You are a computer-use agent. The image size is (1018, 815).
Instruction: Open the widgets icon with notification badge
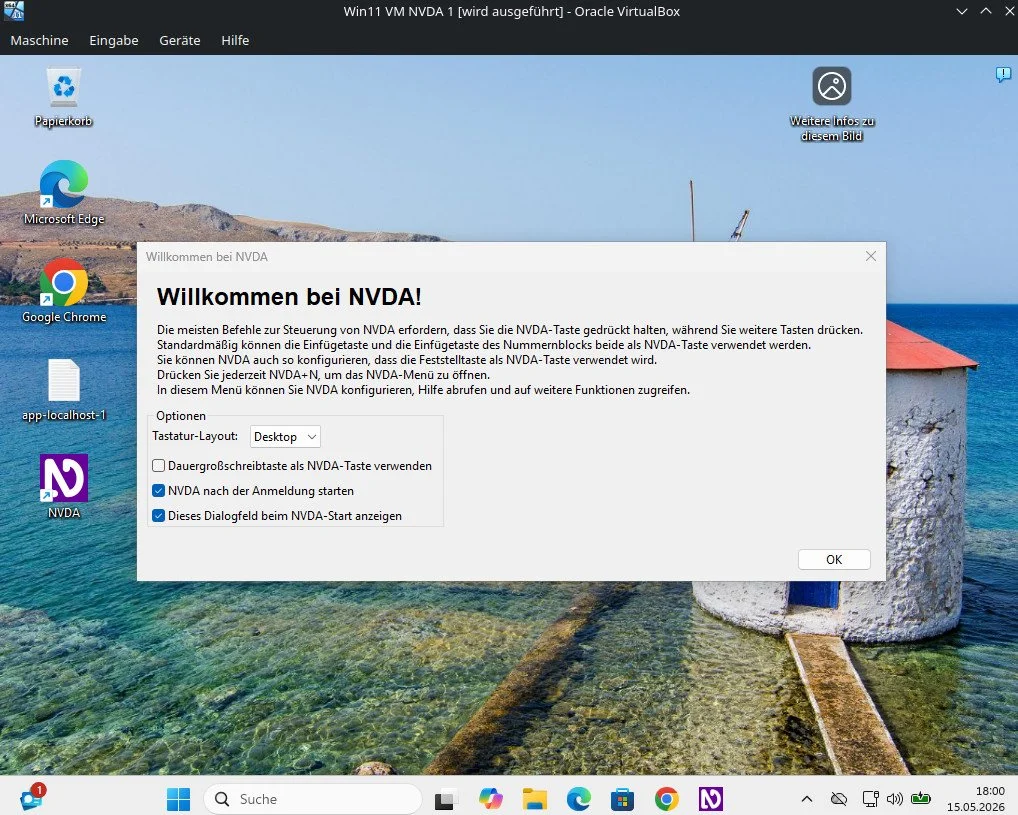(32, 797)
